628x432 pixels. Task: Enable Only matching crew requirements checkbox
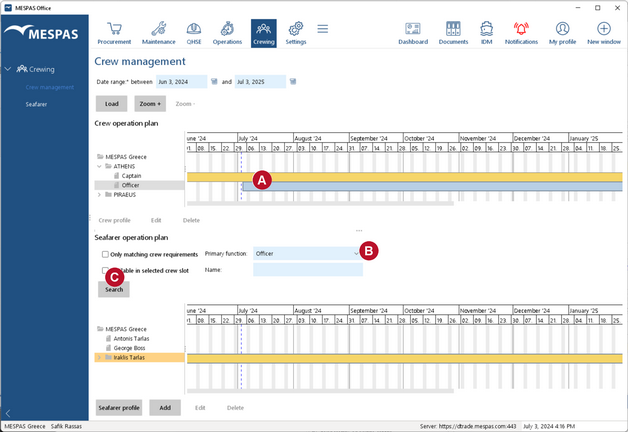point(105,254)
